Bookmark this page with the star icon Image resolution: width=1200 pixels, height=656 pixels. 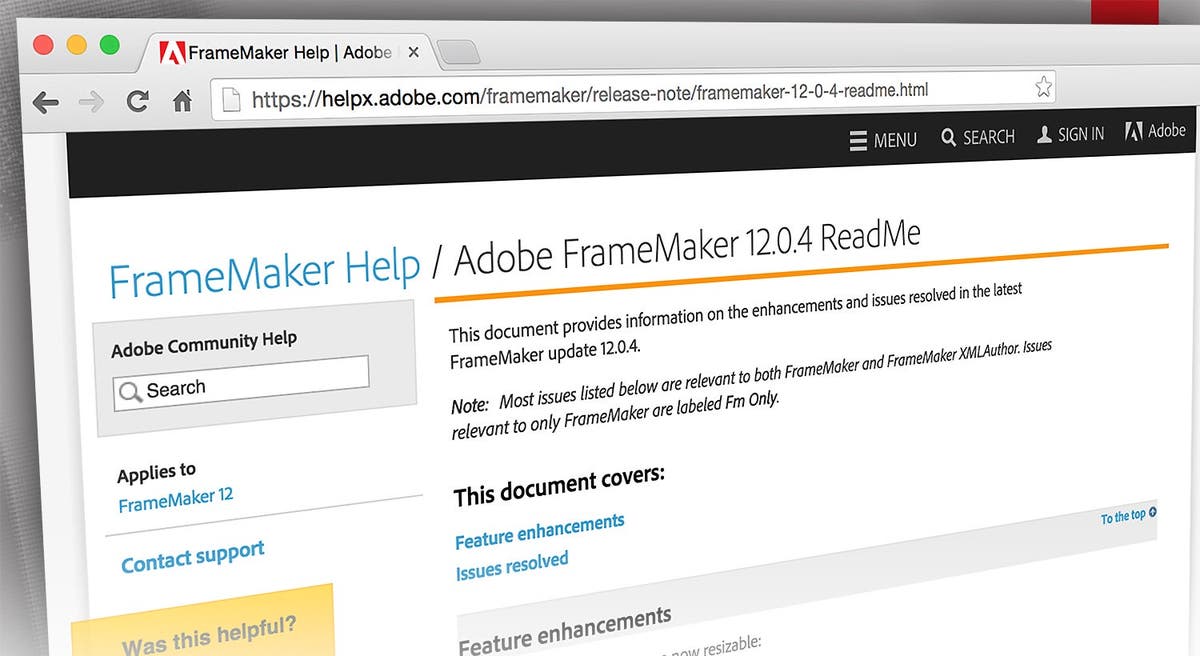tap(1042, 87)
